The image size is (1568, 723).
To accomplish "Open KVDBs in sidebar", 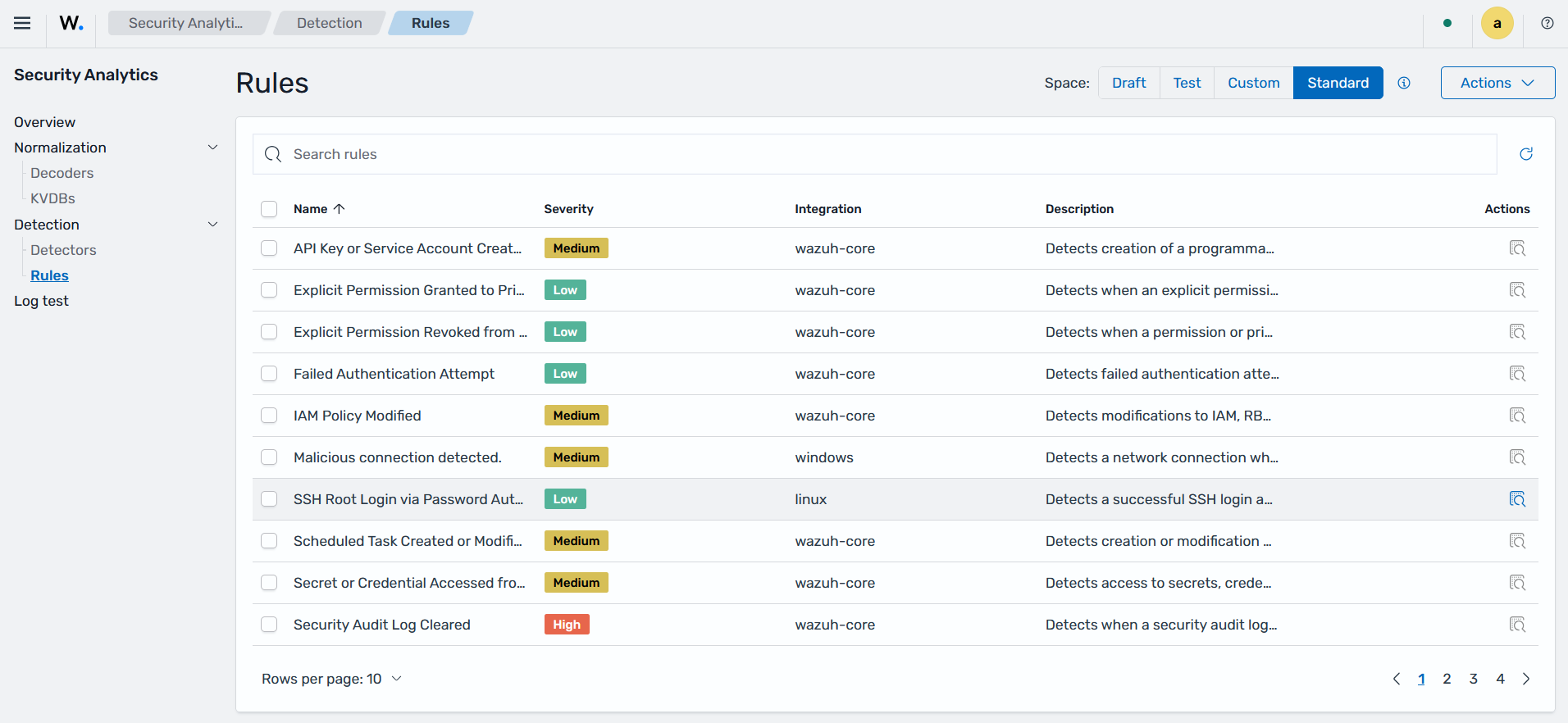I will [x=52, y=198].
